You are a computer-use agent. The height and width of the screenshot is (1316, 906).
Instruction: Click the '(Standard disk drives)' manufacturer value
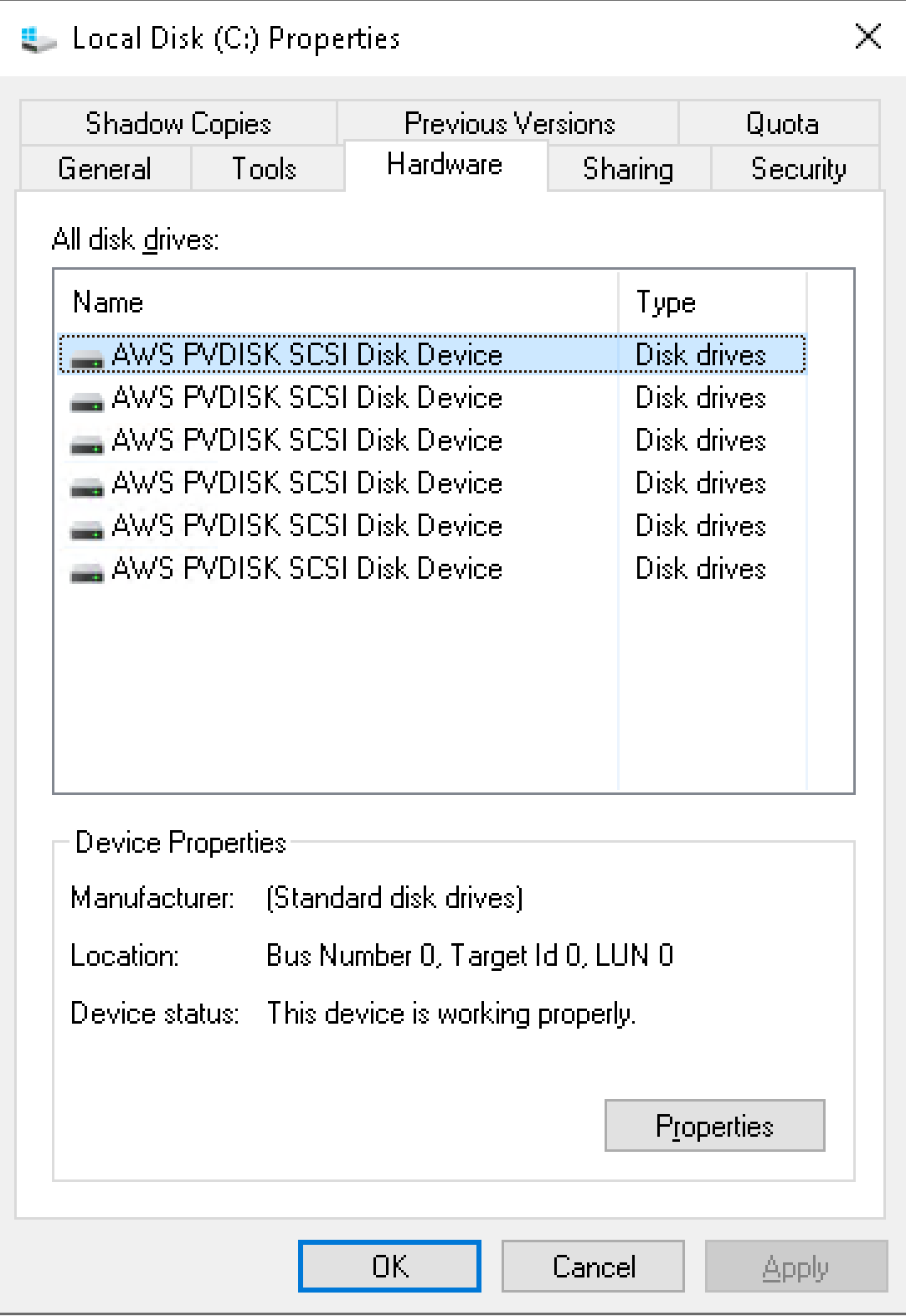pos(394,898)
